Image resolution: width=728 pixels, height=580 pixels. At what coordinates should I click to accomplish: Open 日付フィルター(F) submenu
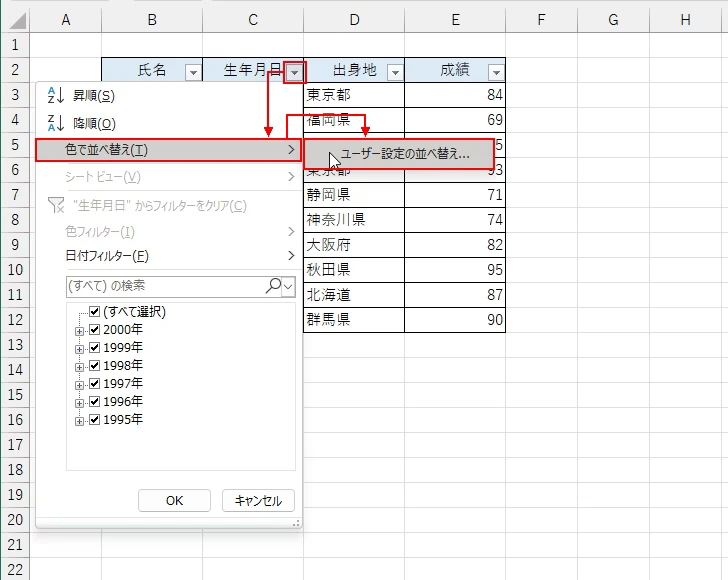pos(169,256)
